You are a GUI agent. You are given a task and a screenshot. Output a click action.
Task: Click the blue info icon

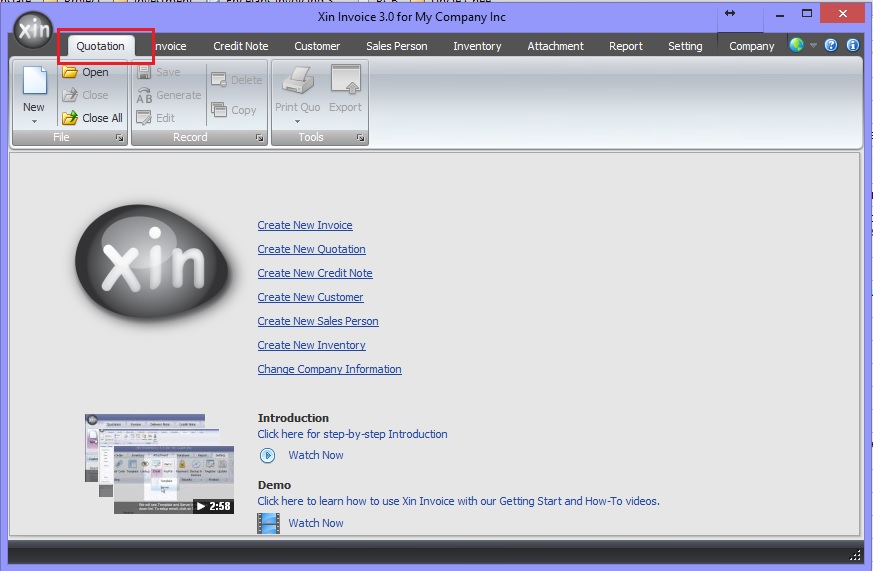pos(852,45)
